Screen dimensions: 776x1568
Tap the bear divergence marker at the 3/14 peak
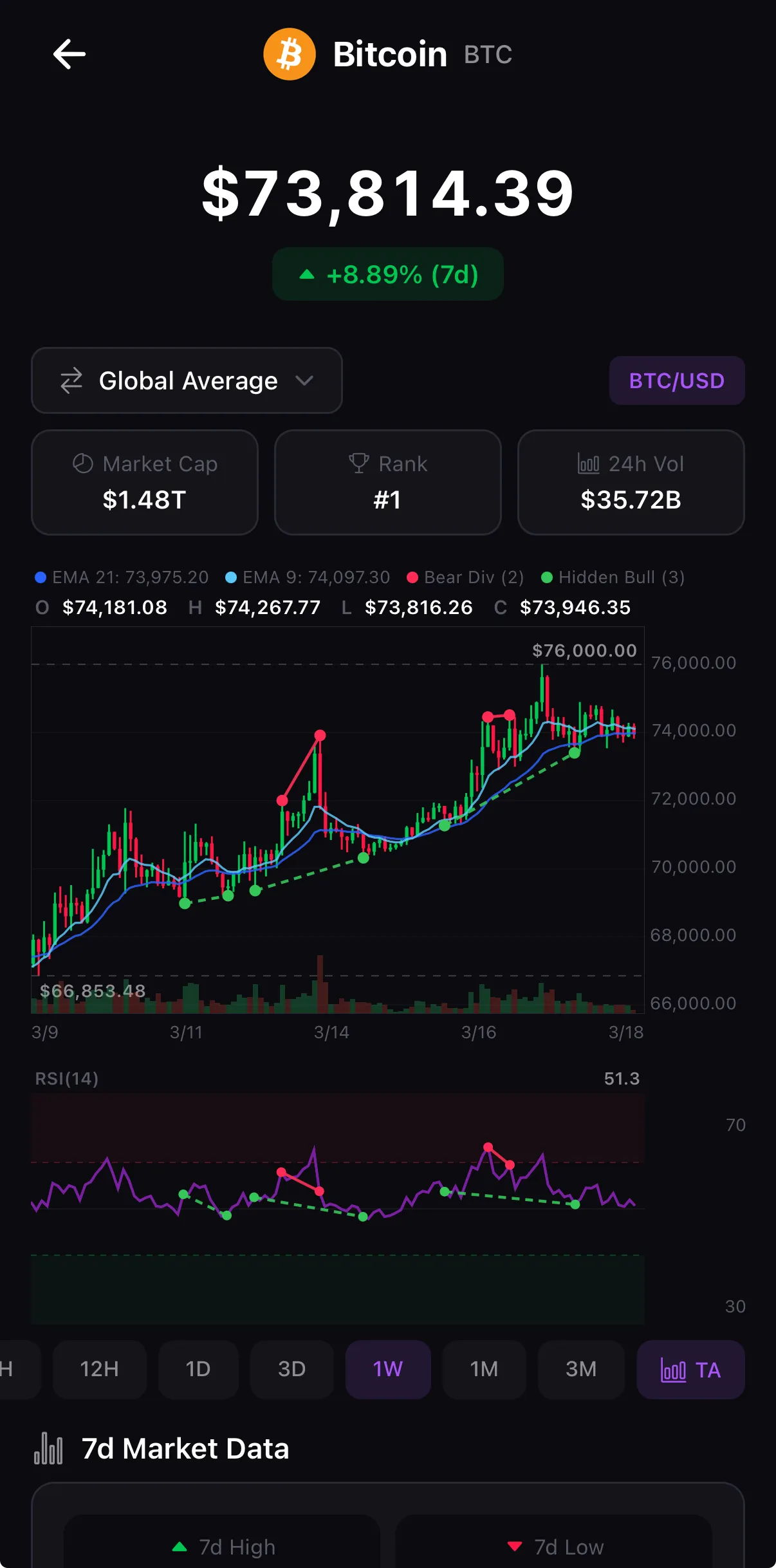(320, 735)
